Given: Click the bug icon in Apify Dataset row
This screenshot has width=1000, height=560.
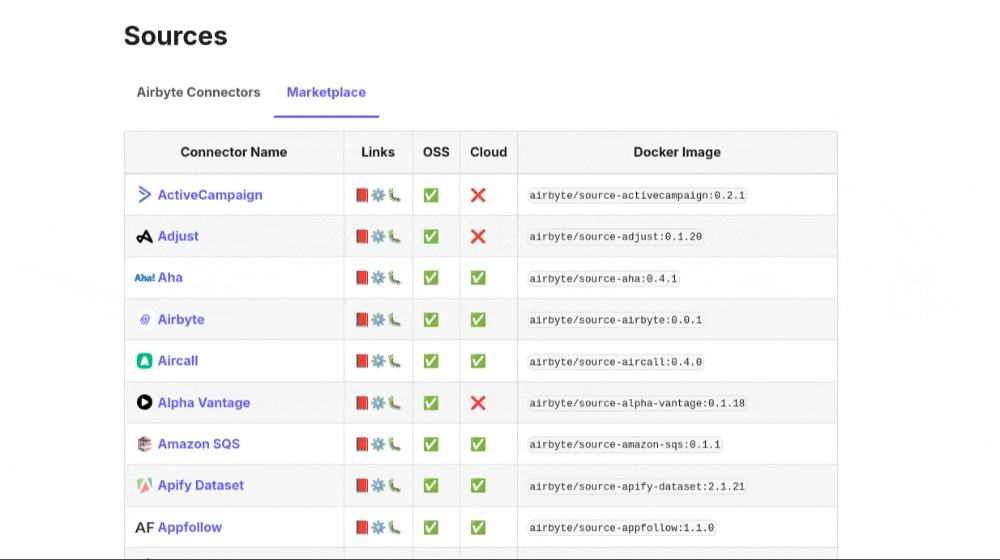Looking at the screenshot, I should (395, 486).
